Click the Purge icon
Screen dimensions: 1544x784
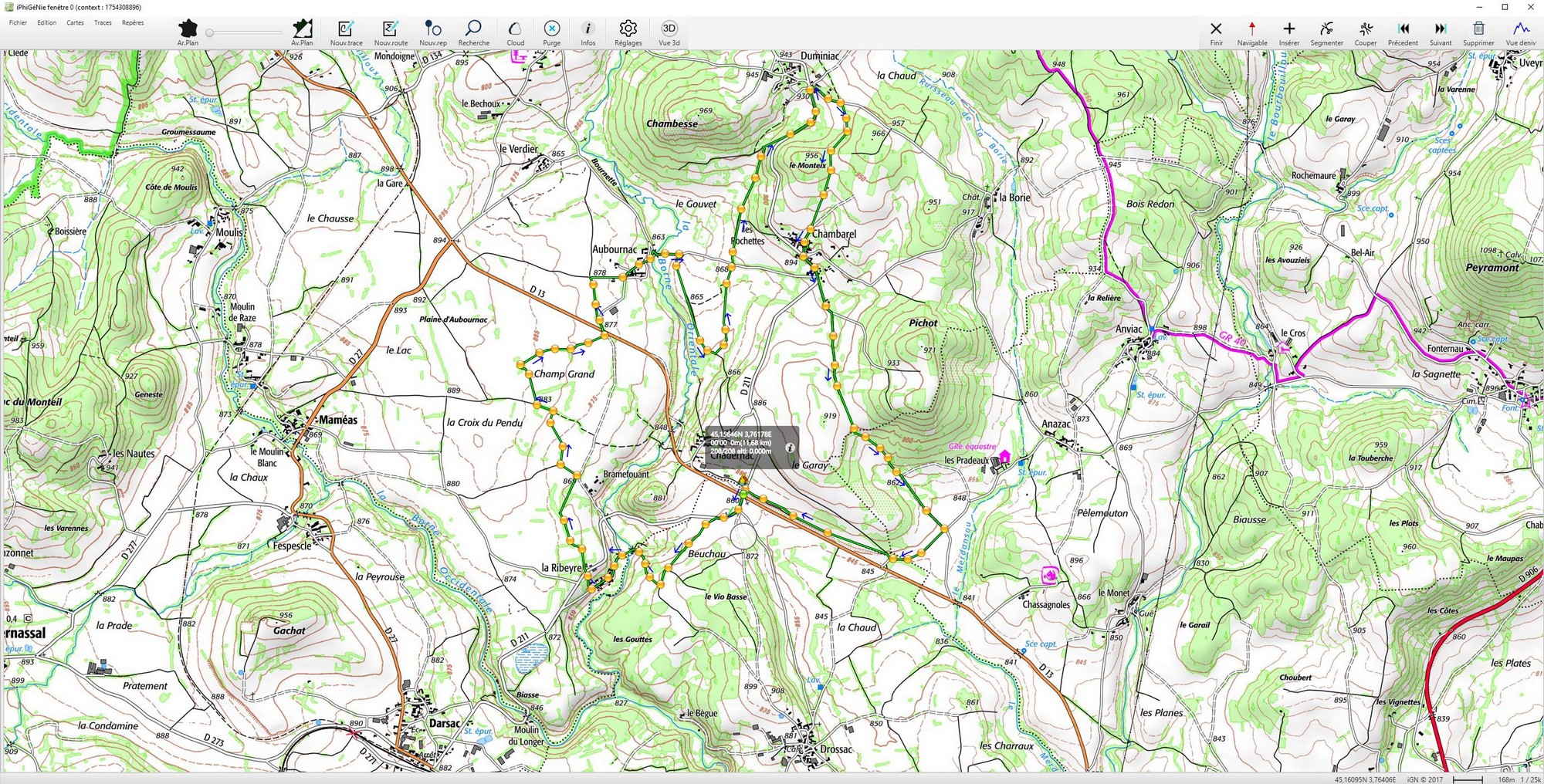(551, 32)
